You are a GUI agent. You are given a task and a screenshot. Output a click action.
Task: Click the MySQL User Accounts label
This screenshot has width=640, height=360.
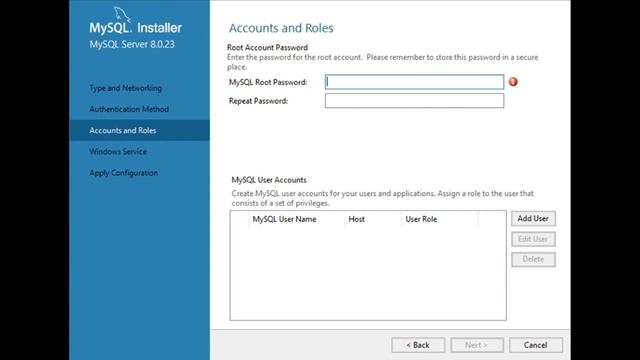(269, 180)
